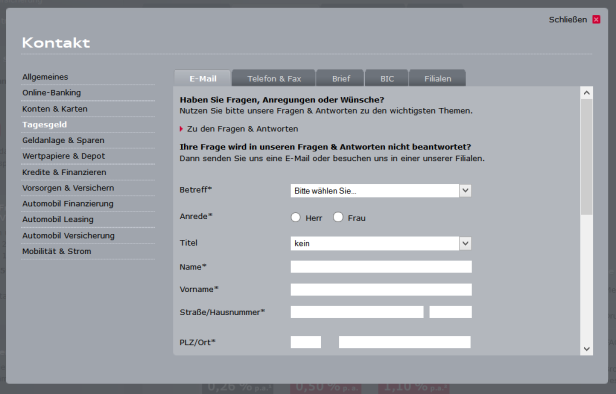Screen dimensions: 616x394
Task: Choose Konten & Karten in sidebar
Action: pyautogui.click(x=55, y=109)
